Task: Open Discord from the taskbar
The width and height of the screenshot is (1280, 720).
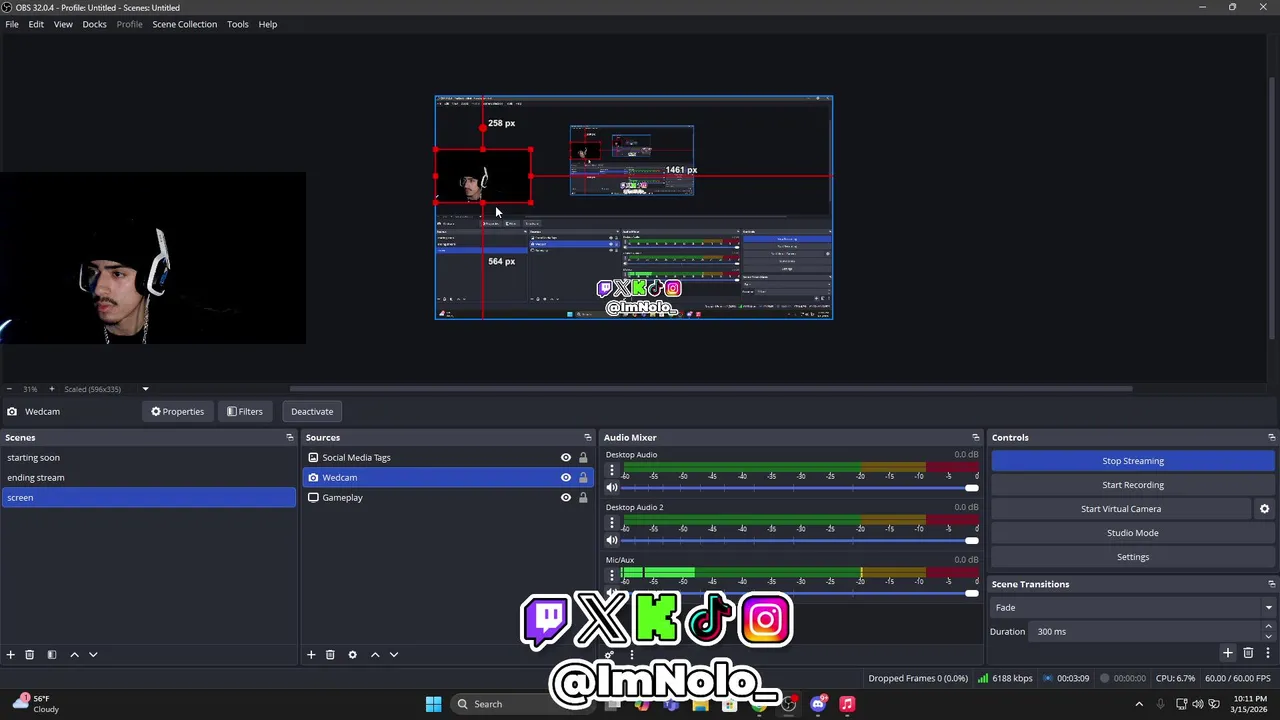Action: [818, 704]
